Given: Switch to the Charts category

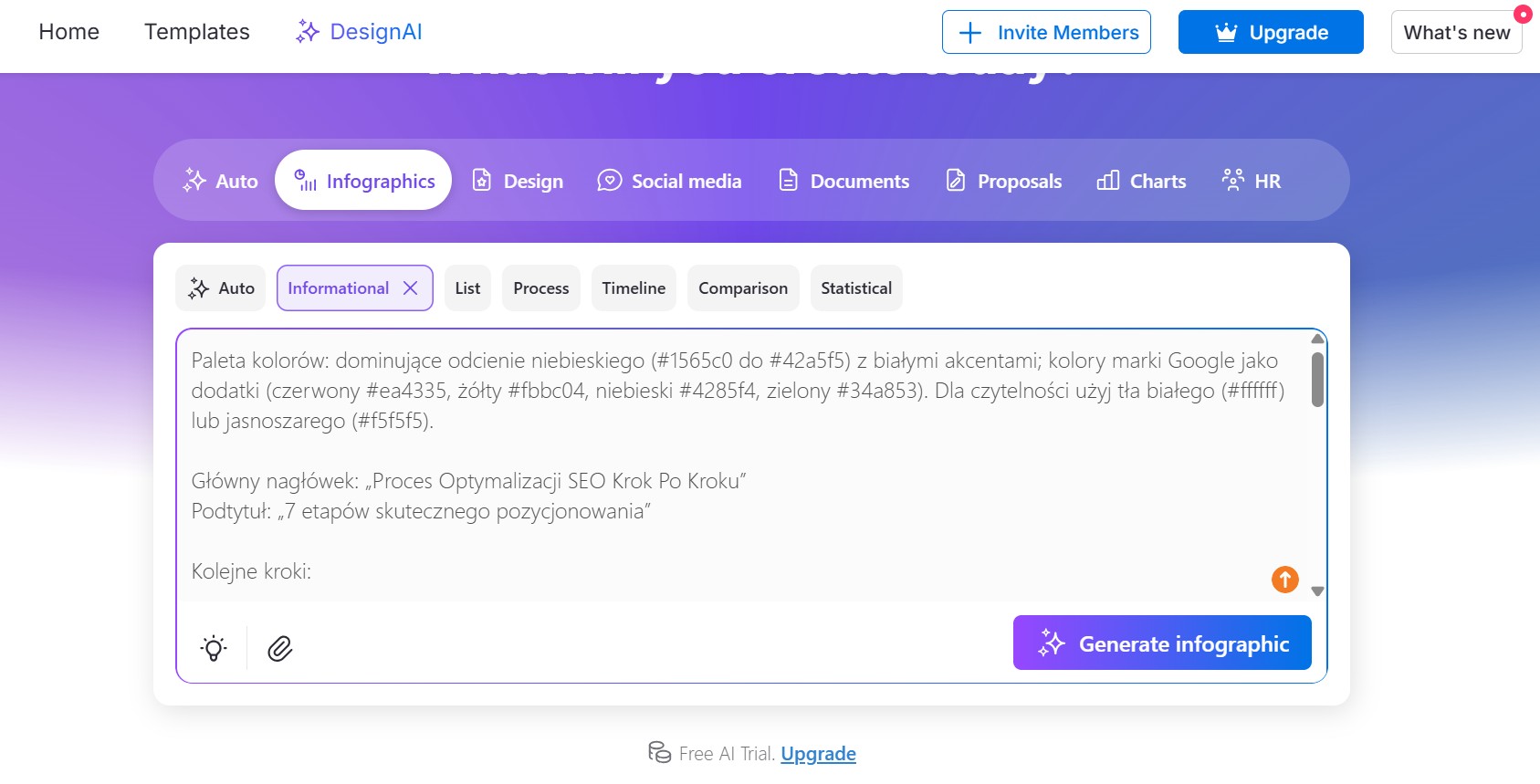Looking at the screenshot, I should pyautogui.click(x=1141, y=181).
